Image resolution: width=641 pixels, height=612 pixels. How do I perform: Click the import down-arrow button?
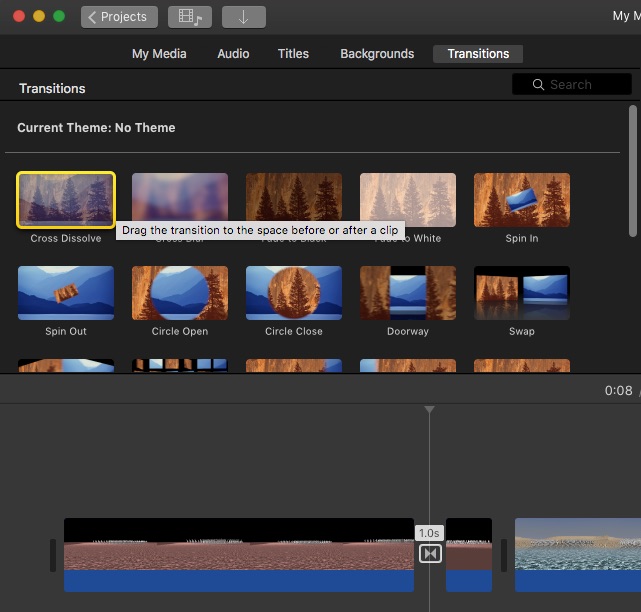(x=244, y=17)
